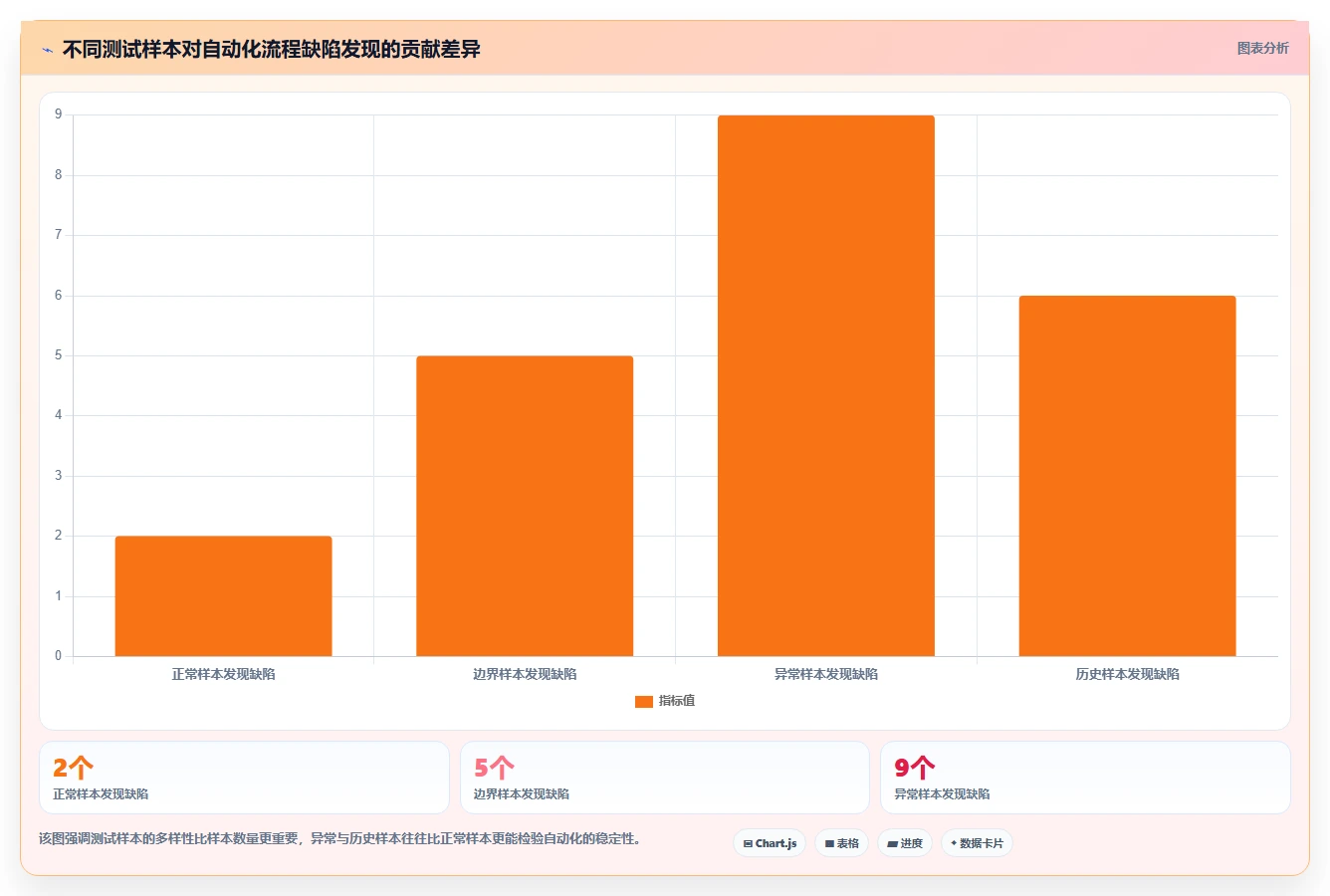Select the 进度 tag chip
This screenshot has width=1330, height=896.
(904, 843)
